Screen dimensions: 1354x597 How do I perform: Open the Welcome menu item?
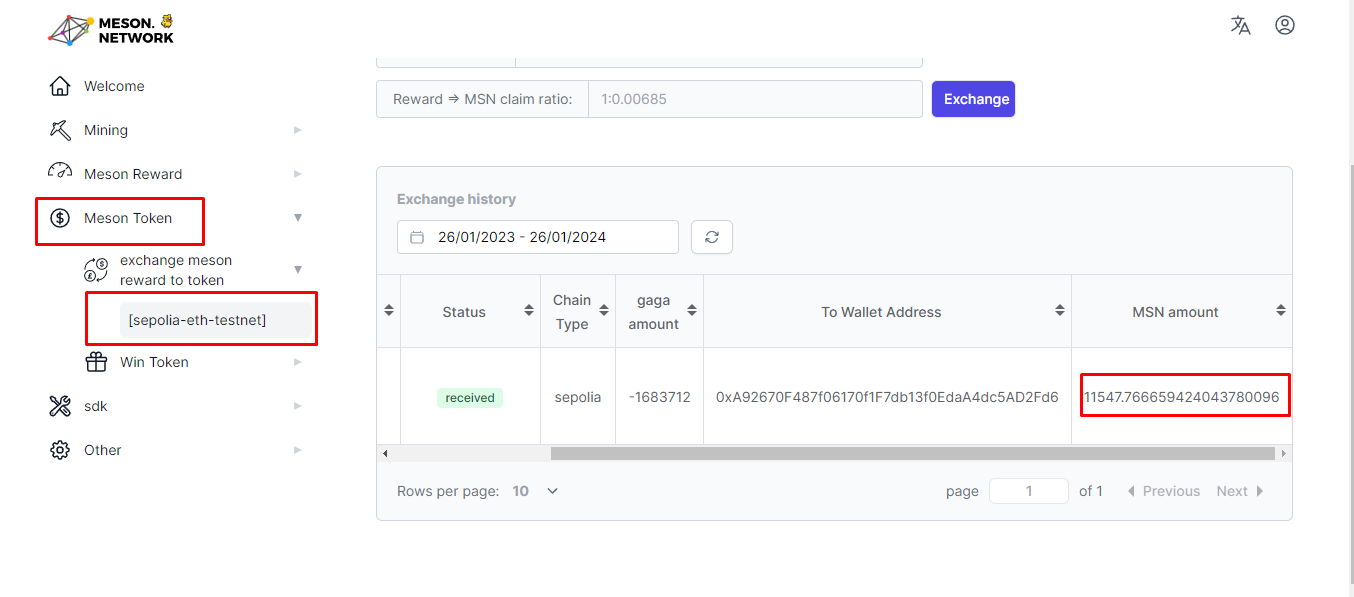[x=114, y=86]
